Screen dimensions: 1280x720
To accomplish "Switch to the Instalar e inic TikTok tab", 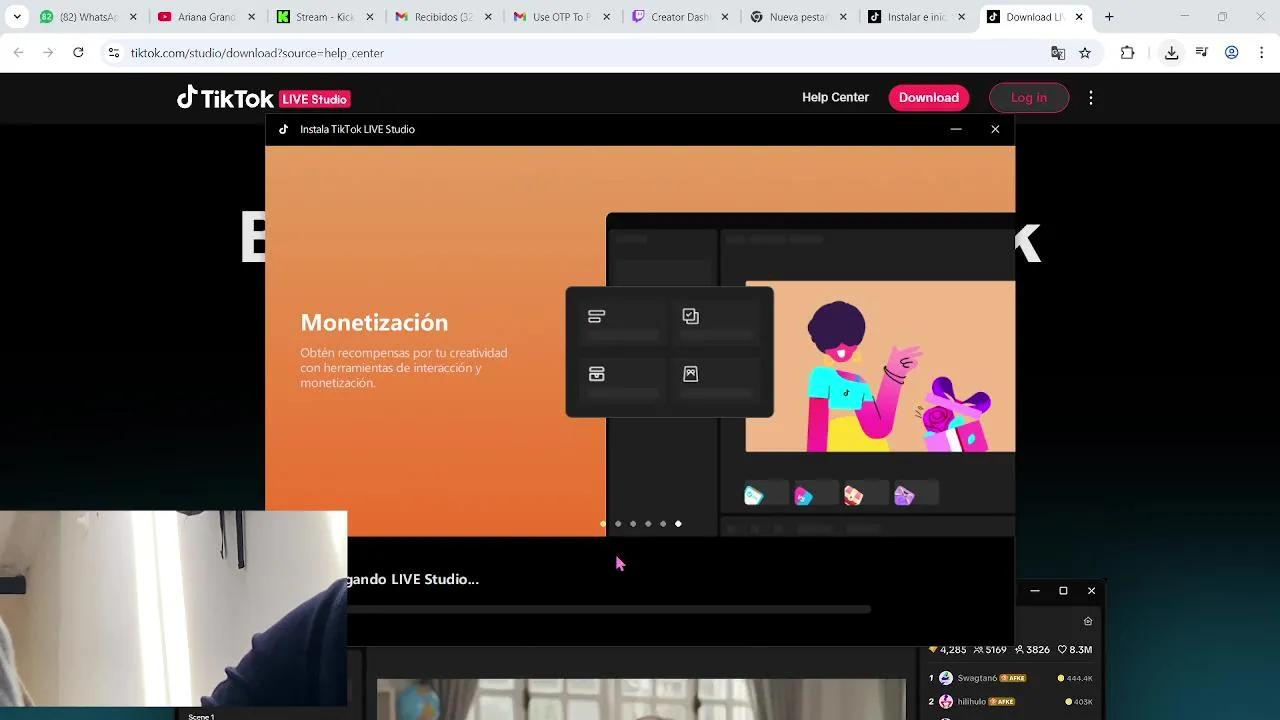I will (915, 17).
